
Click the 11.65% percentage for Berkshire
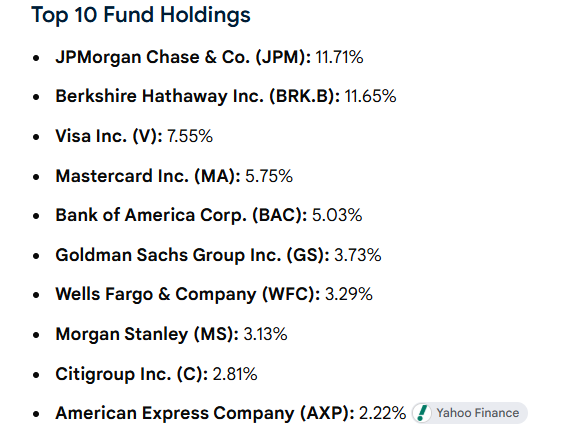pyautogui.click(x=370, y=96)
